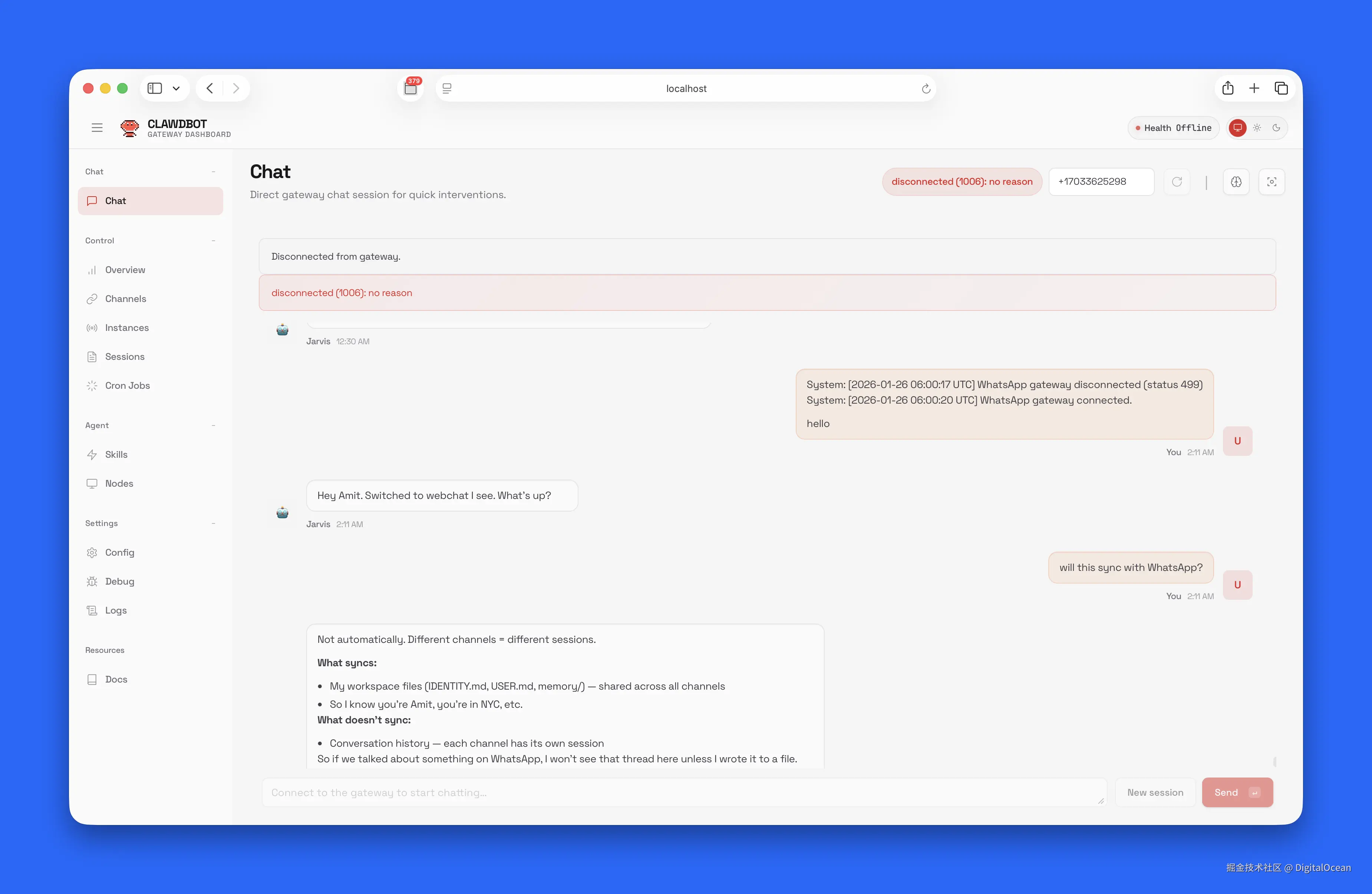Refresh chat with circular arrow icon
1372x894 pixels.
[1177, 182]
